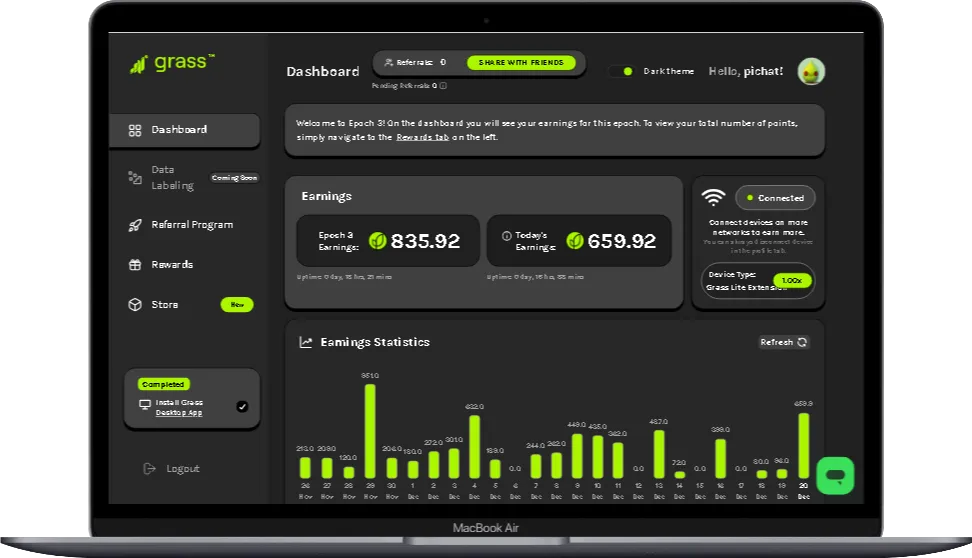
Task: Open the Rewards page
Action: (x=172, y=264)
